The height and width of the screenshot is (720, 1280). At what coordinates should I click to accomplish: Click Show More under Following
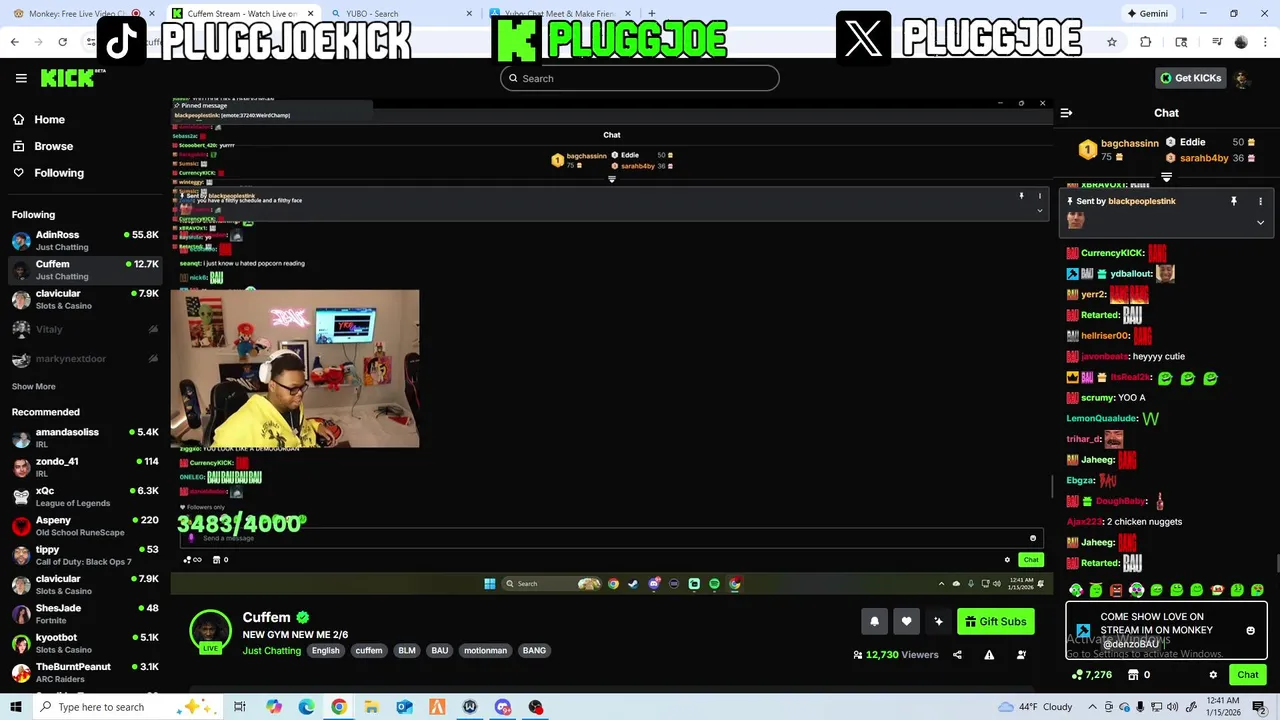34,387
